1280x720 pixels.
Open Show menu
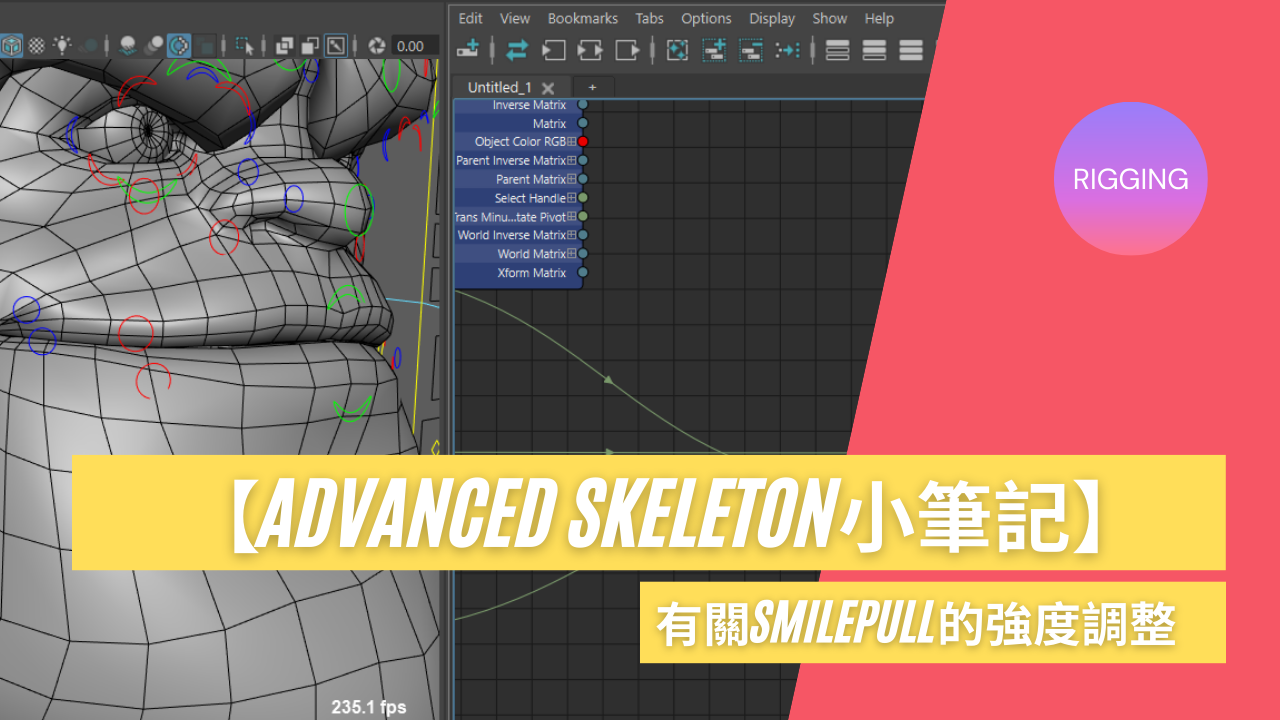coord(830,18)
